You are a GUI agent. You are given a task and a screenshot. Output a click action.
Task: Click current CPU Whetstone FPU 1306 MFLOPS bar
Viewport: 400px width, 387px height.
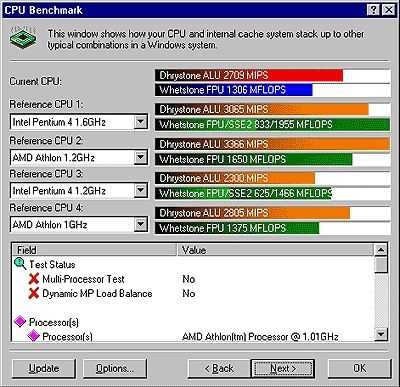tap(272, 90)
